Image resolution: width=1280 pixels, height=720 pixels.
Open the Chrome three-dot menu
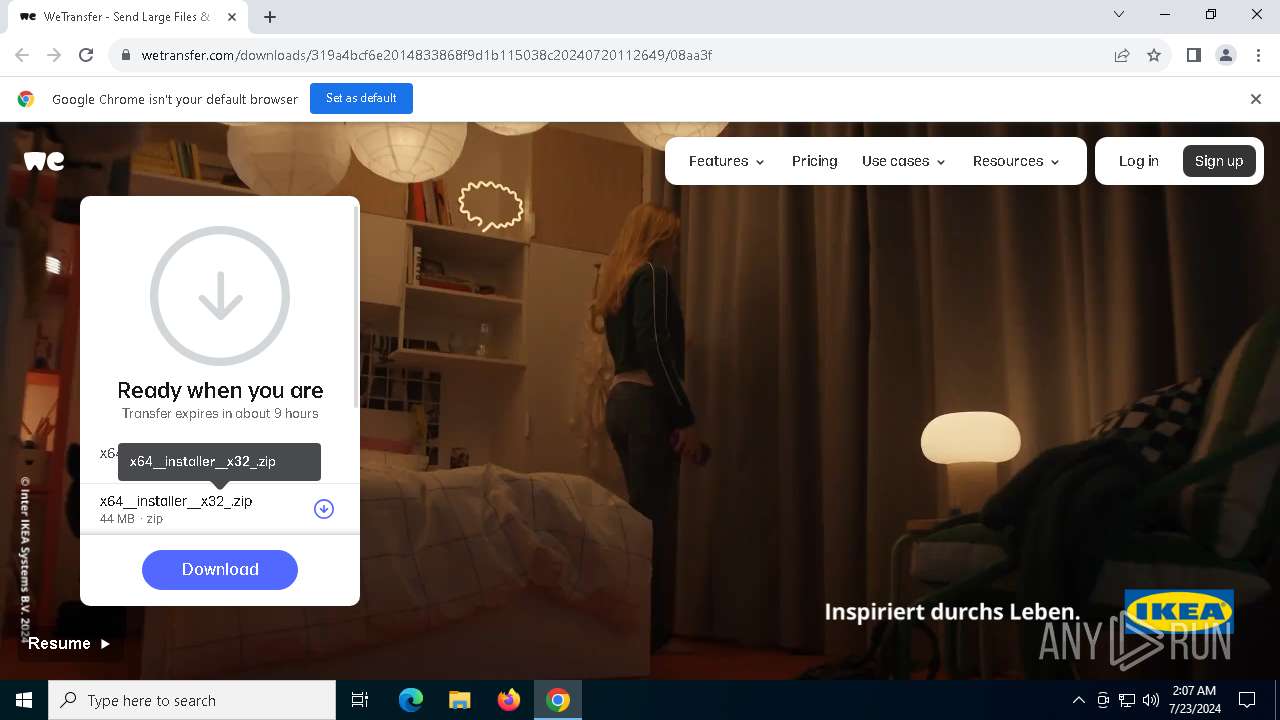click(1257, 55)
